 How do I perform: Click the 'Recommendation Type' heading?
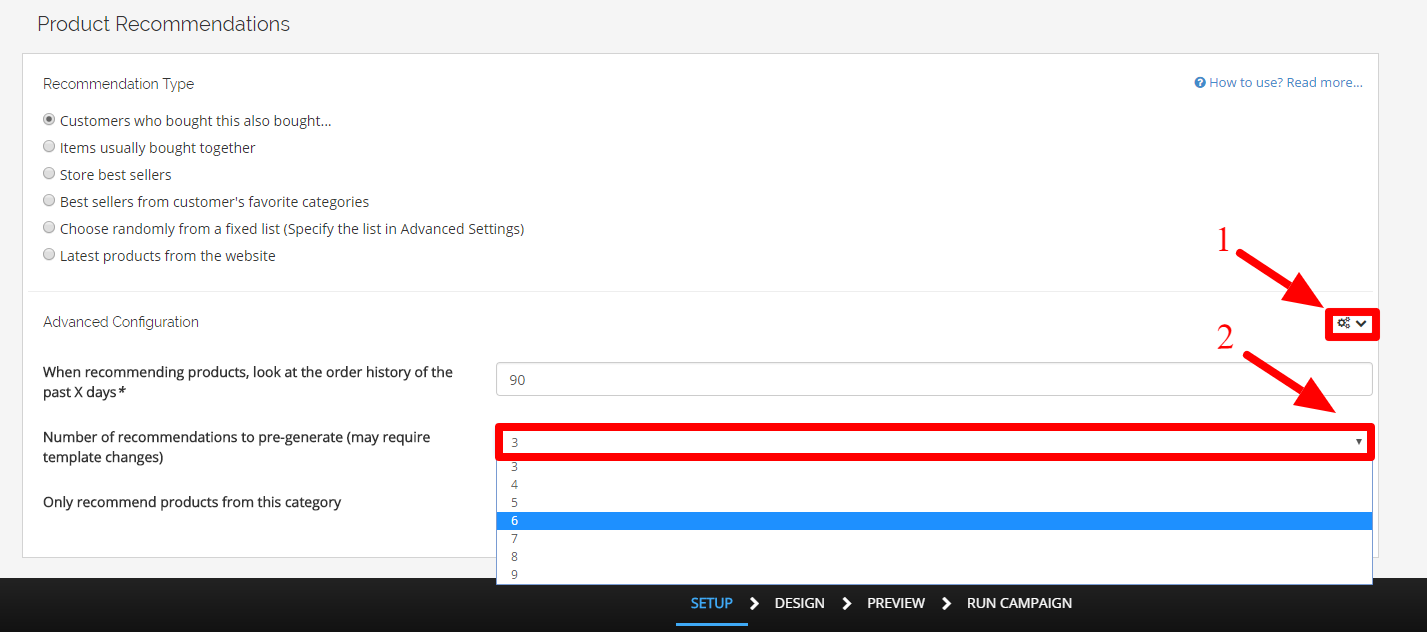118,84
